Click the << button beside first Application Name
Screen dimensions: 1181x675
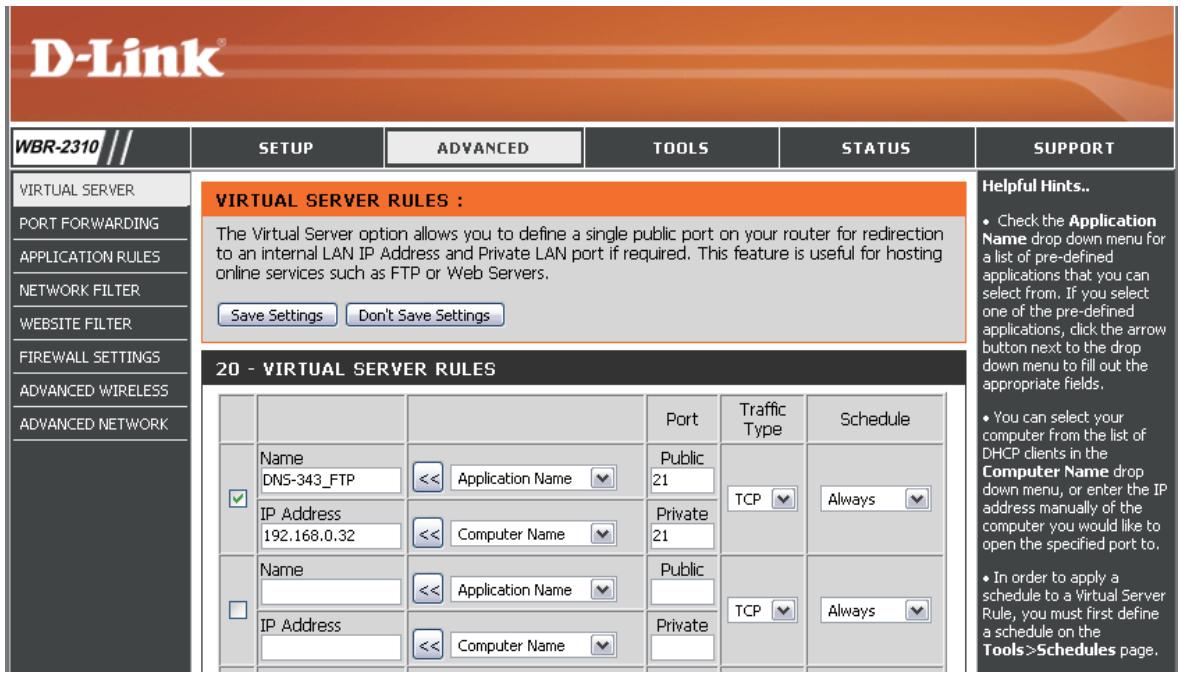tap(428, 478)
